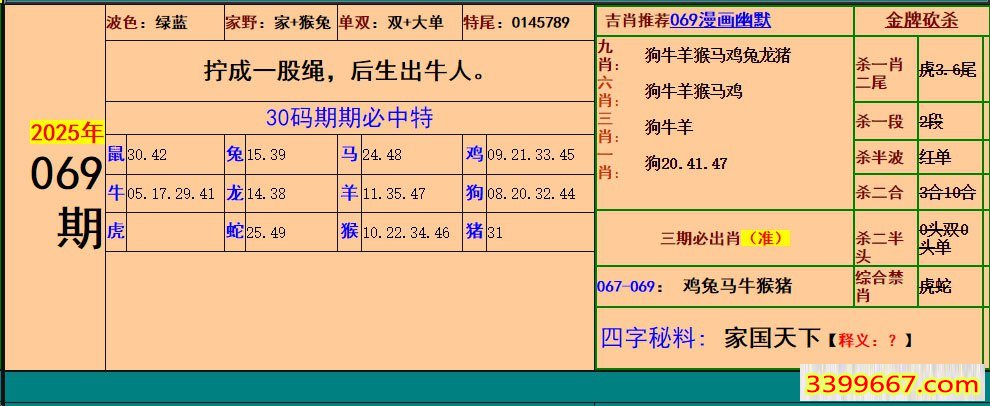The width and height of the screenshot is (990, 406).
Task: Click the yellow highlighted 2025年 label
Action: pos(66,132)
